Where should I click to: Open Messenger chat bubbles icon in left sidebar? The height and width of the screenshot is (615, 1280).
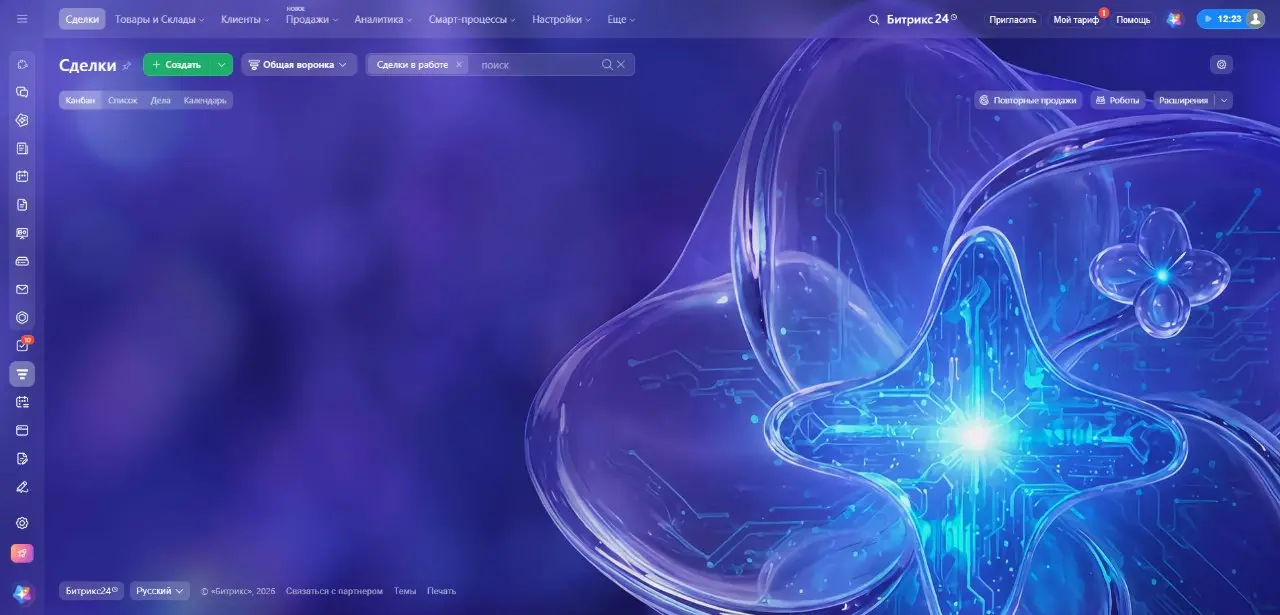(22, 92)
